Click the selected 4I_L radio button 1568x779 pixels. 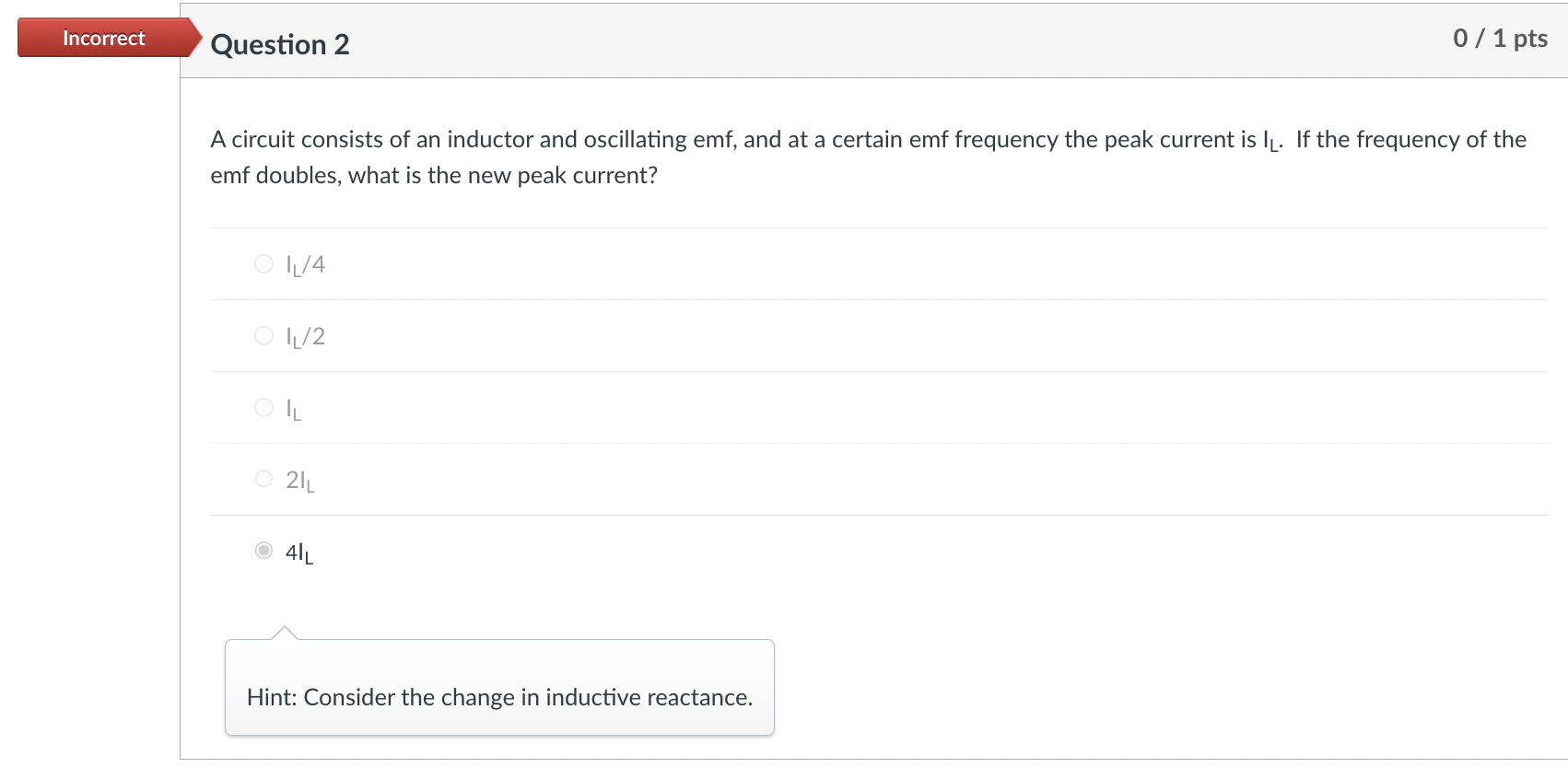coord(263,551)
